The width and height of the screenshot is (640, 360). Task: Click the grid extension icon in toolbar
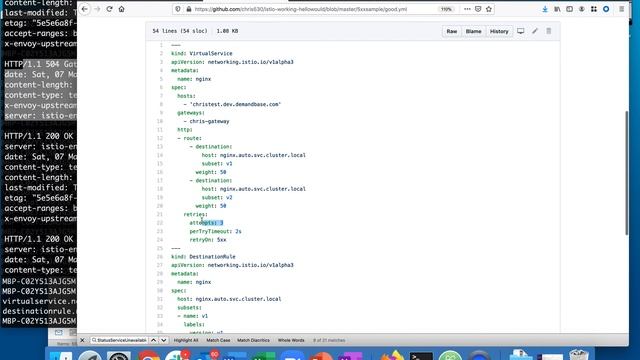tap(594, 9)
